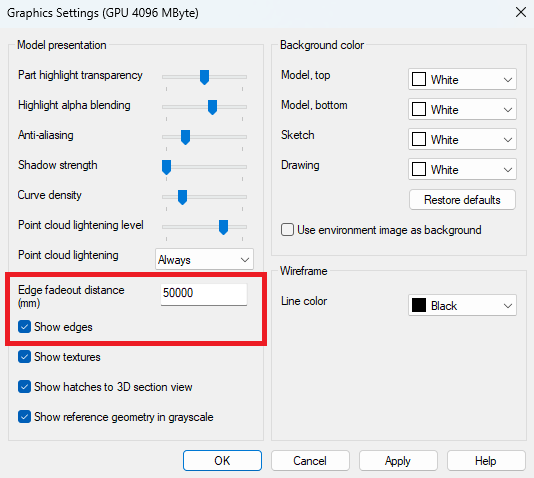Uncheck Show reference geometry in grayscale
The width and height of the screenshot is (534, 478).
coord(25,417)
